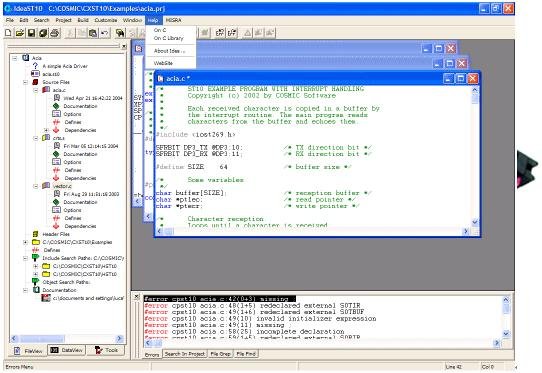Open the Search In Project output tab
Viewport: 542px width, 373px height.
point(185,354)
